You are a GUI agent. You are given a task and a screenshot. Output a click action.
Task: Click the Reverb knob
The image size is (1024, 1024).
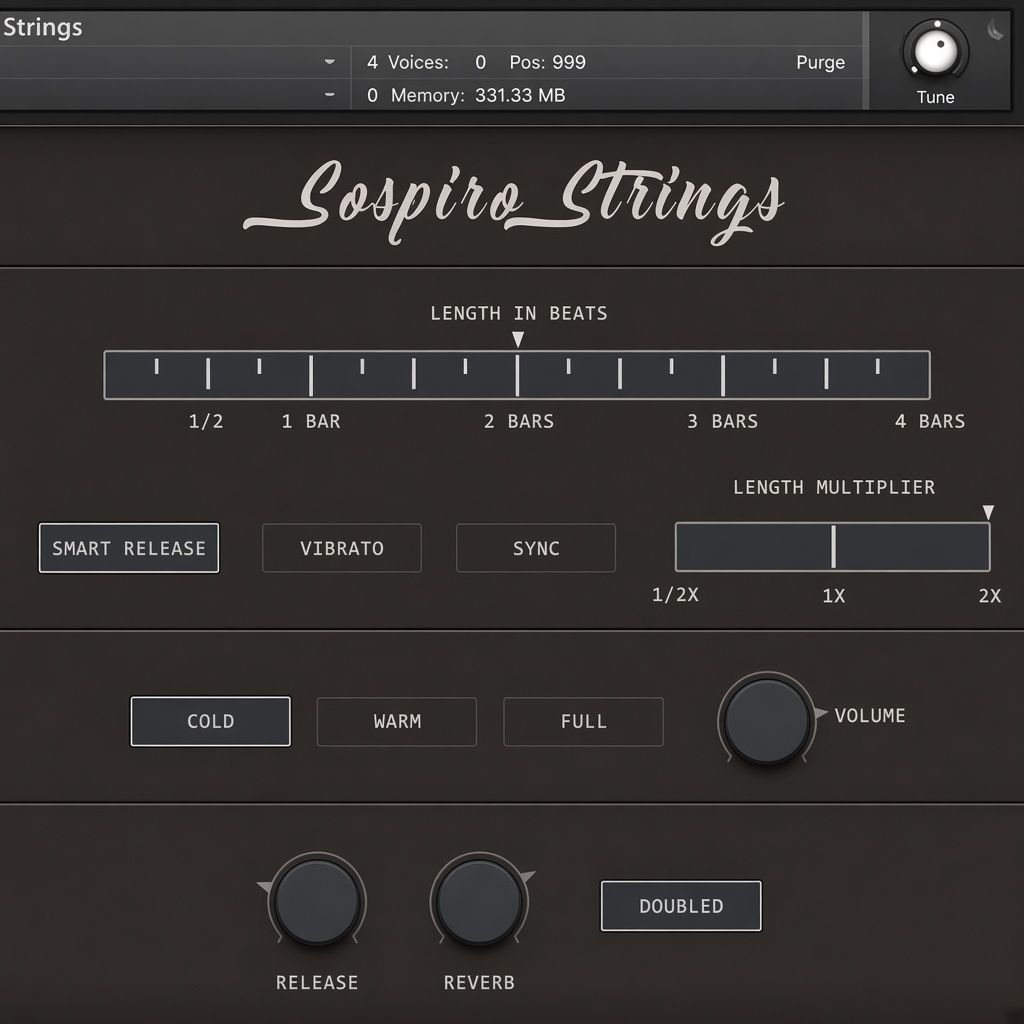(479, 902)
